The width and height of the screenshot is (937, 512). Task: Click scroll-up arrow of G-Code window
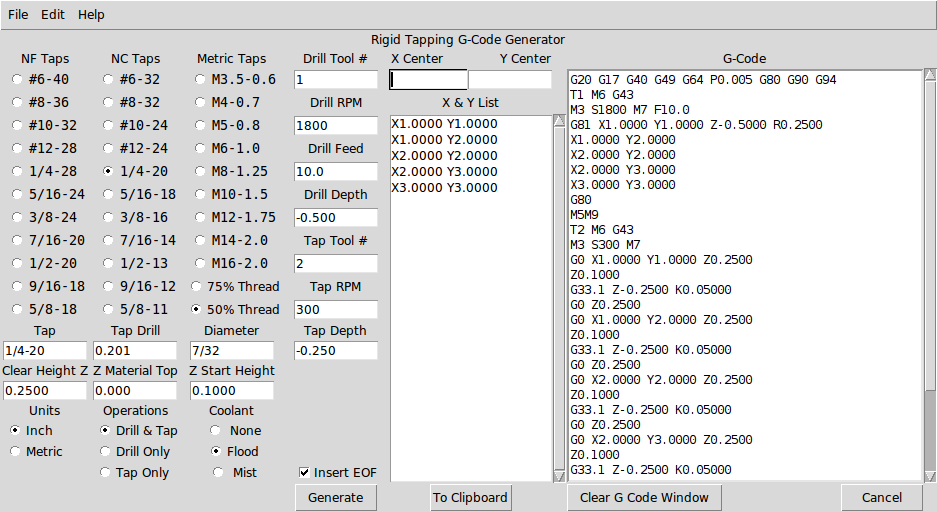coord(930,75)
